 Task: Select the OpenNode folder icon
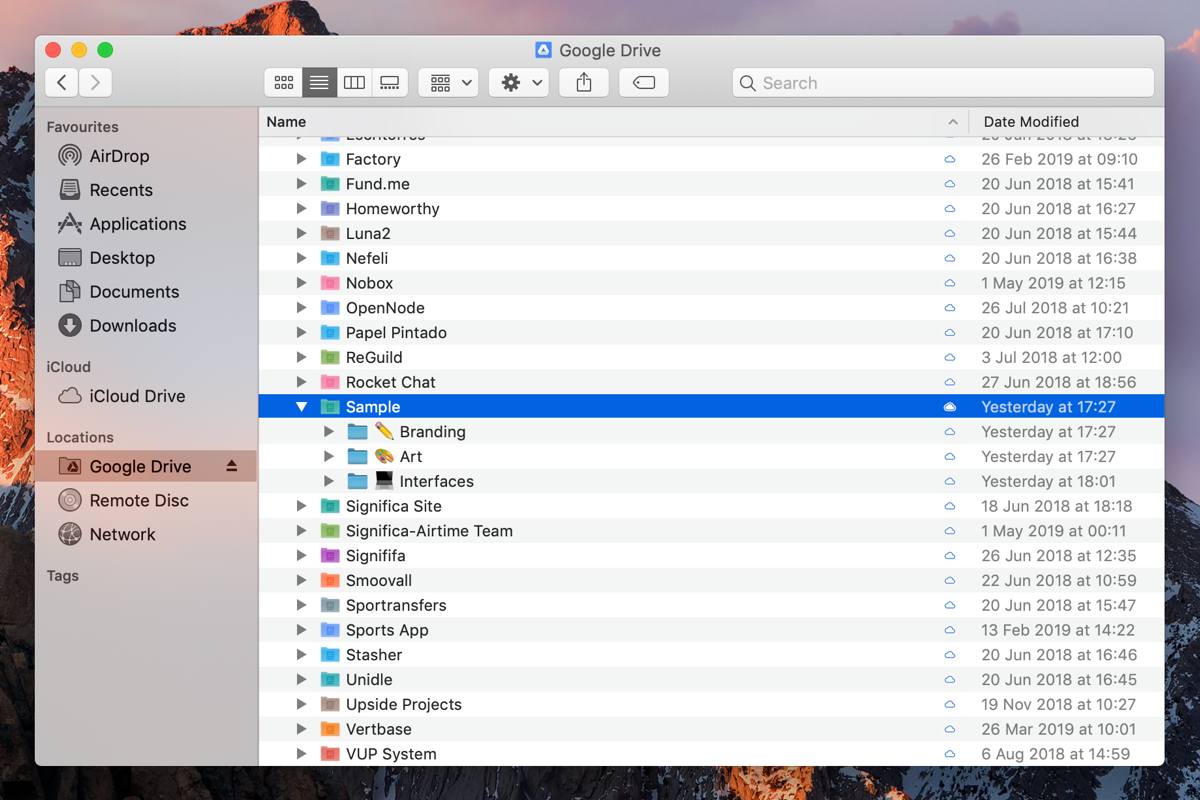coord(330,308)
